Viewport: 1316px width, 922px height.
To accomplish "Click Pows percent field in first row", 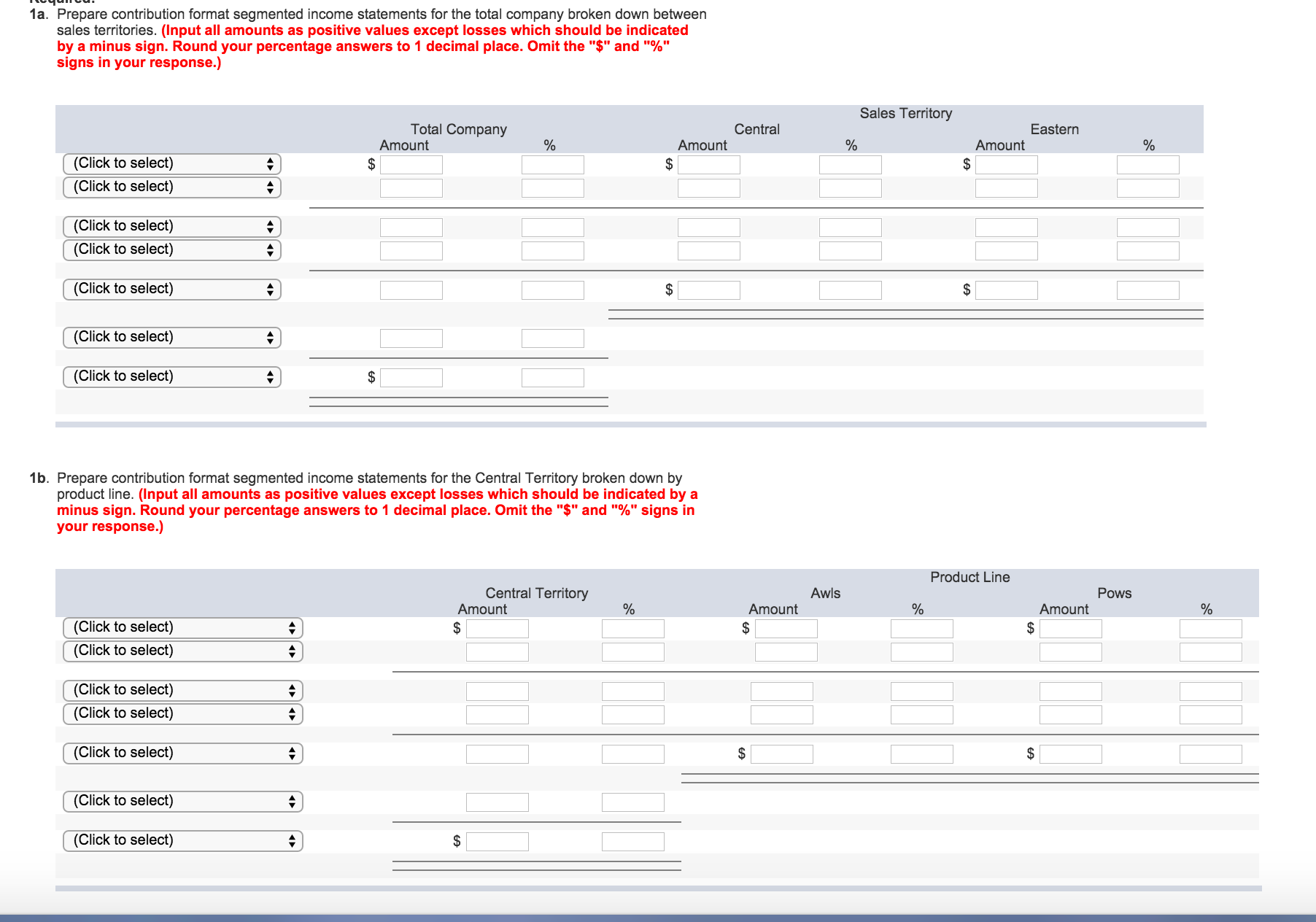I will click(x=1211, y=629).
